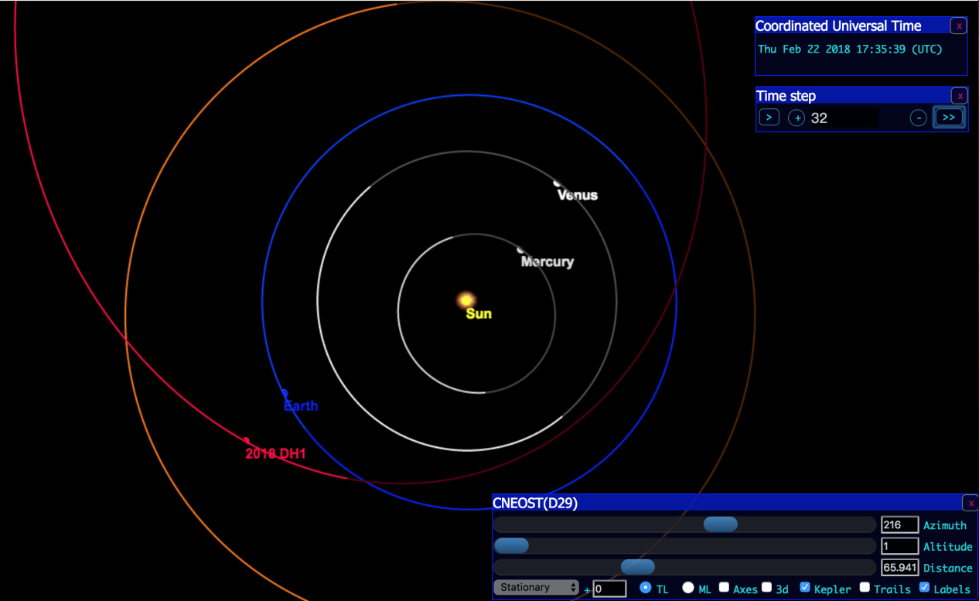
Task: Click the 'Altitude' label
Action: [948, 547]
